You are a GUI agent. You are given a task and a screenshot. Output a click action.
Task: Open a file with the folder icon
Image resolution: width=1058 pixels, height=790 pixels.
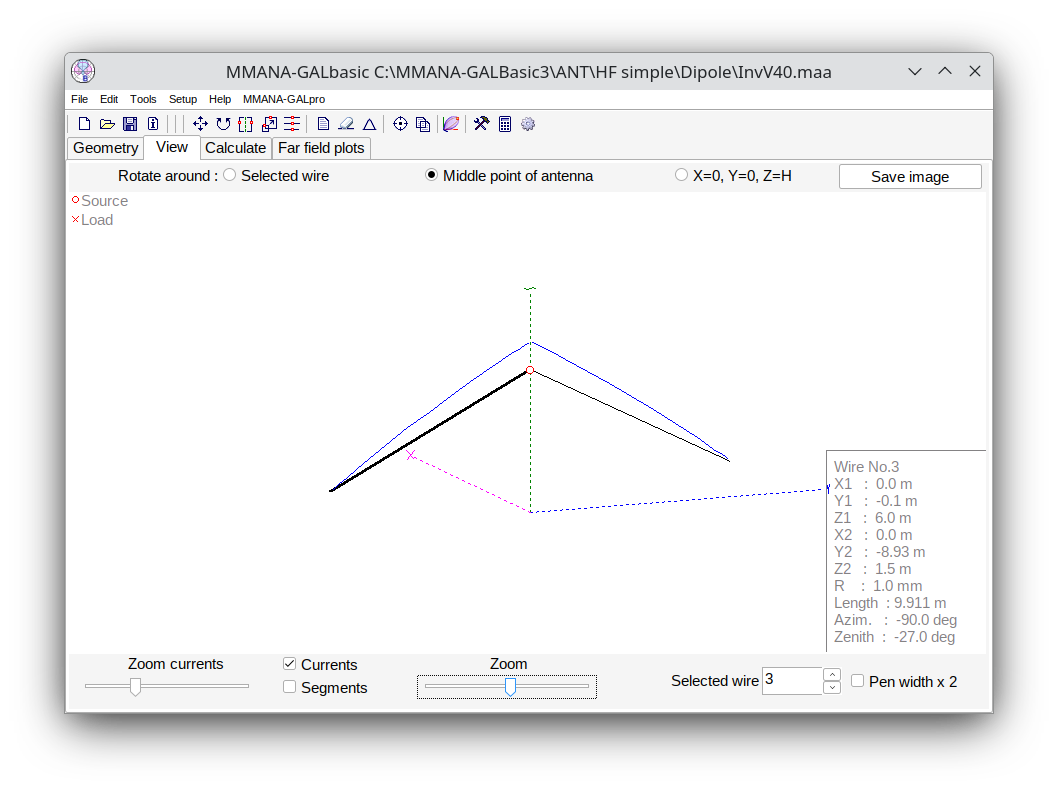(107, 124)
